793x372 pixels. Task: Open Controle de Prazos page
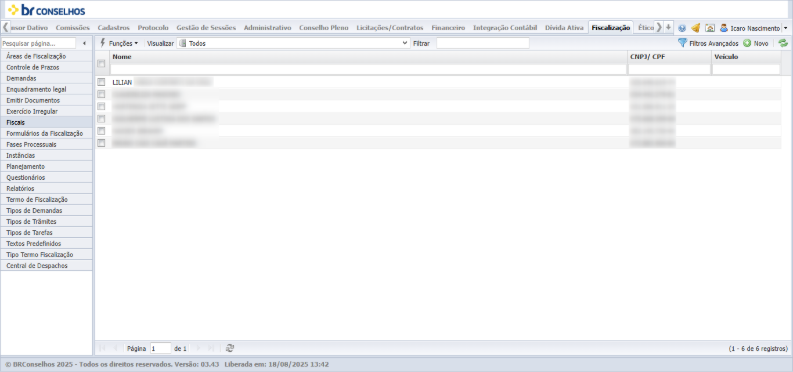(x=47, y=67)
